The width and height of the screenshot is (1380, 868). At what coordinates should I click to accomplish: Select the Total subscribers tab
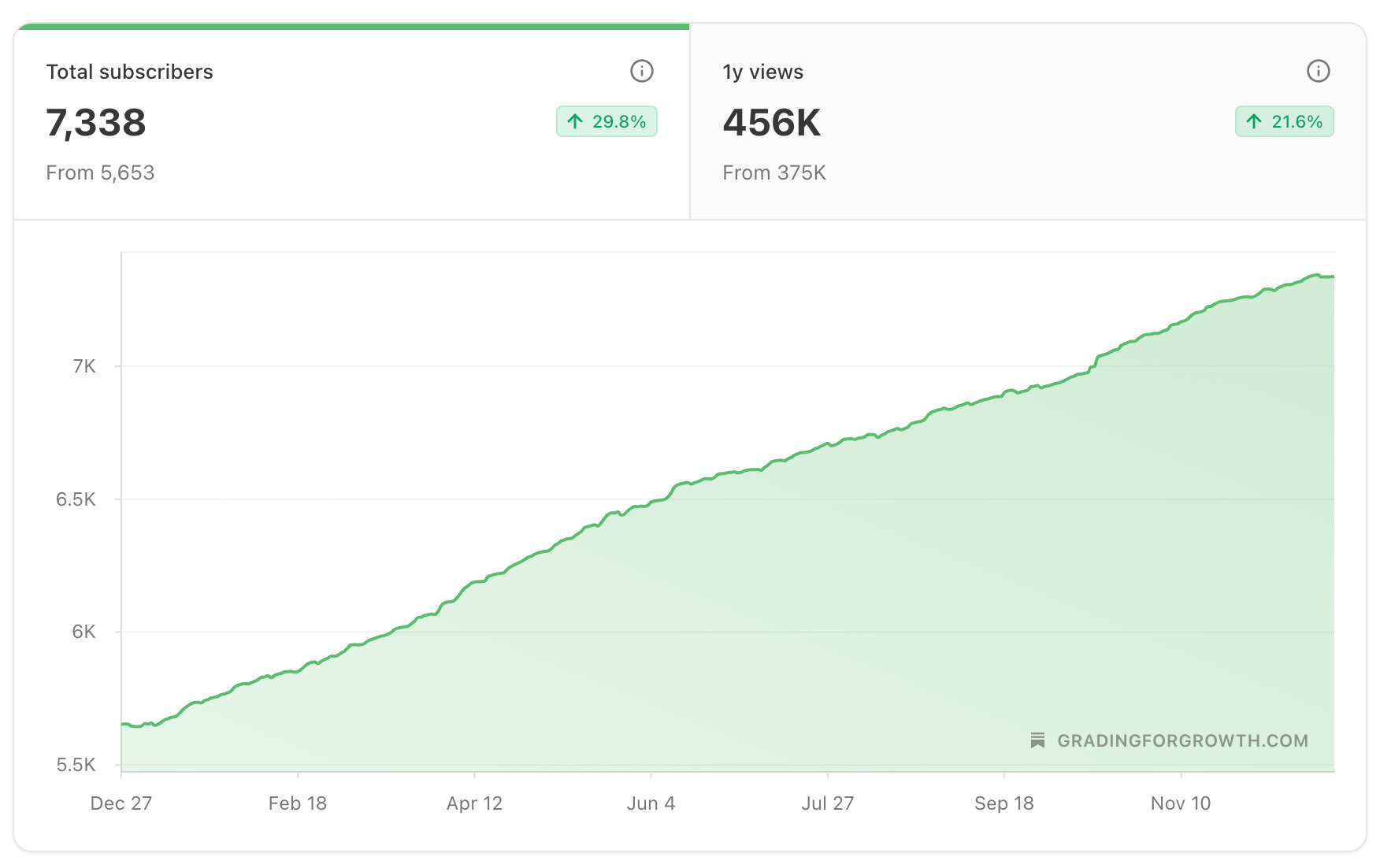coord(352,122)
